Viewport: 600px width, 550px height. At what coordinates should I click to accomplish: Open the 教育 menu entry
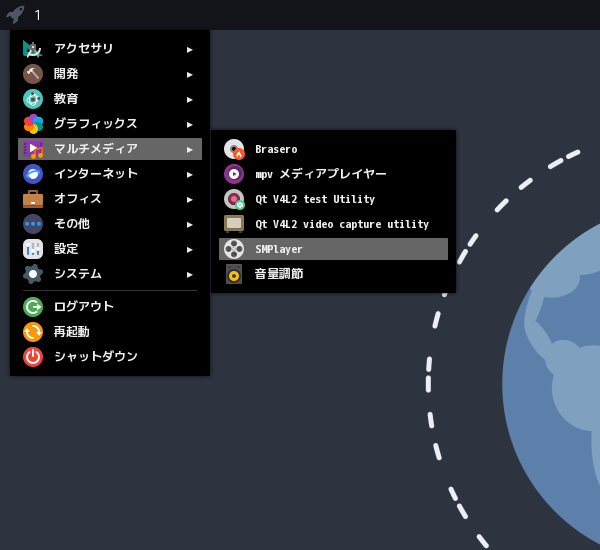pos(110,99)
